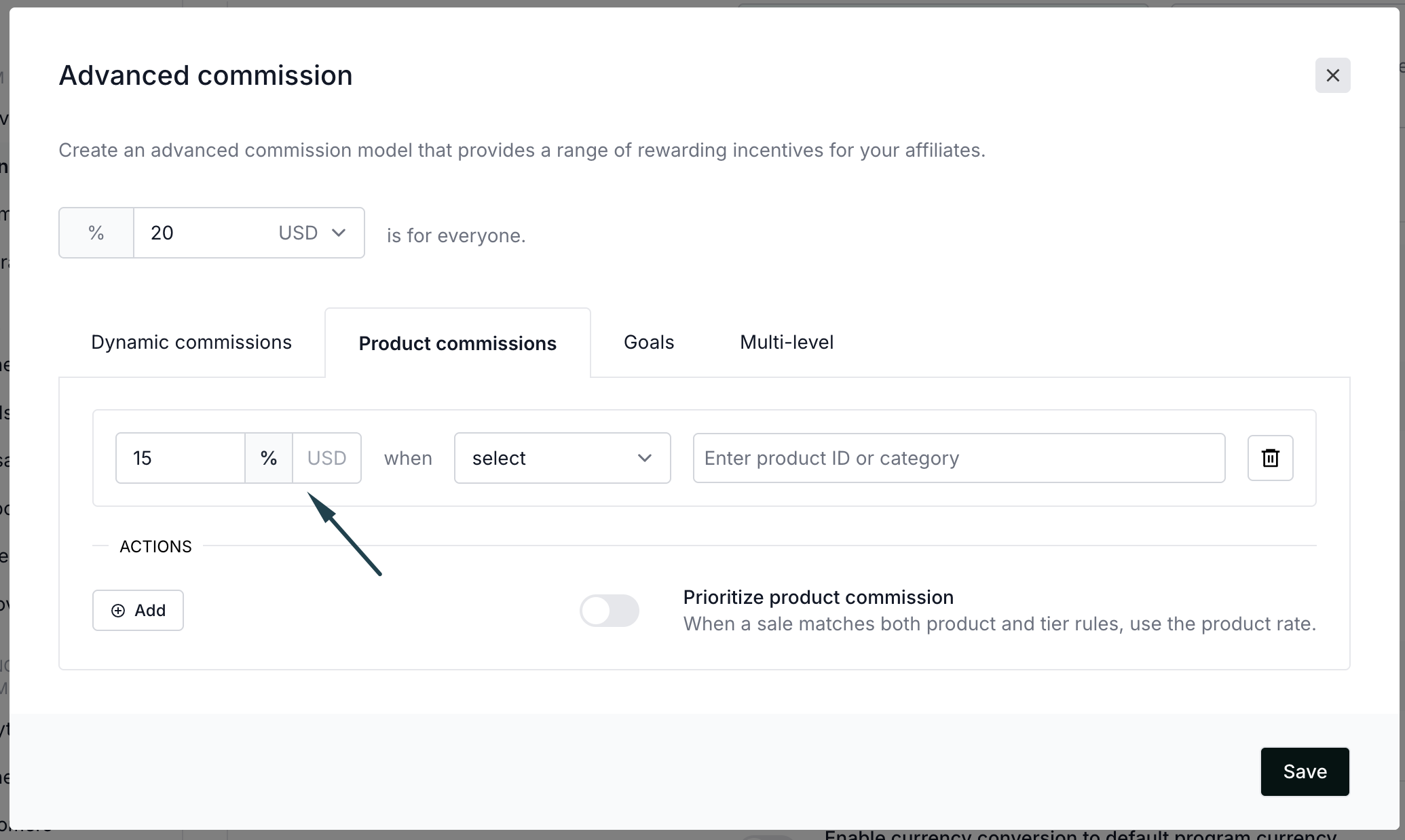Switch to the Dynamic commissions tab
The width and height of the screenshot is (1405, 840).
click(x=191, y=342)
